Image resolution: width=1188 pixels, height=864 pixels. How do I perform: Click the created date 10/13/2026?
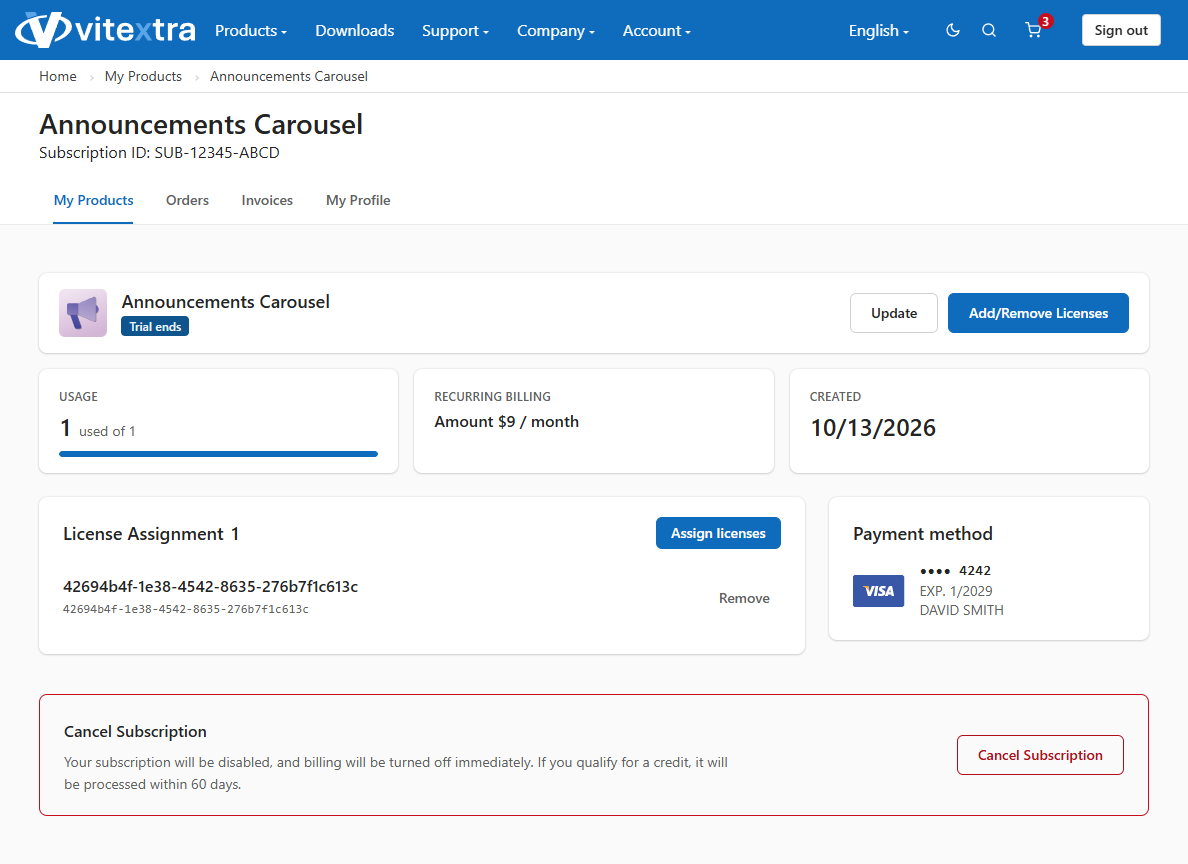coord(873,428)
